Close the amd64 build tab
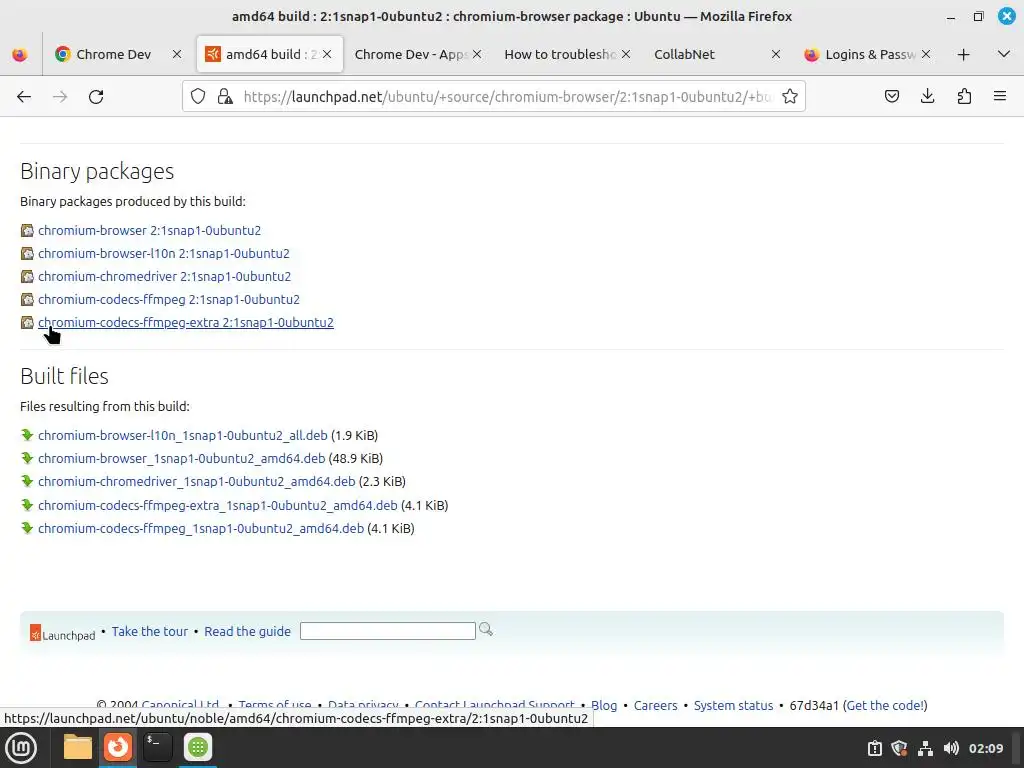 327,54
